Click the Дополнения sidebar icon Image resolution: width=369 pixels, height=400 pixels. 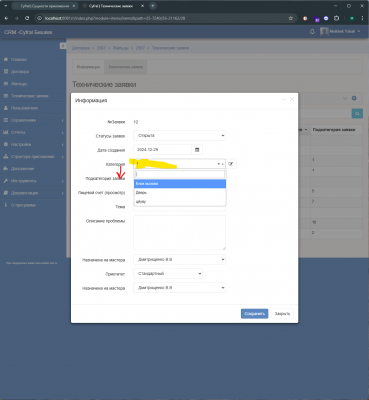[x=6, y=169]
